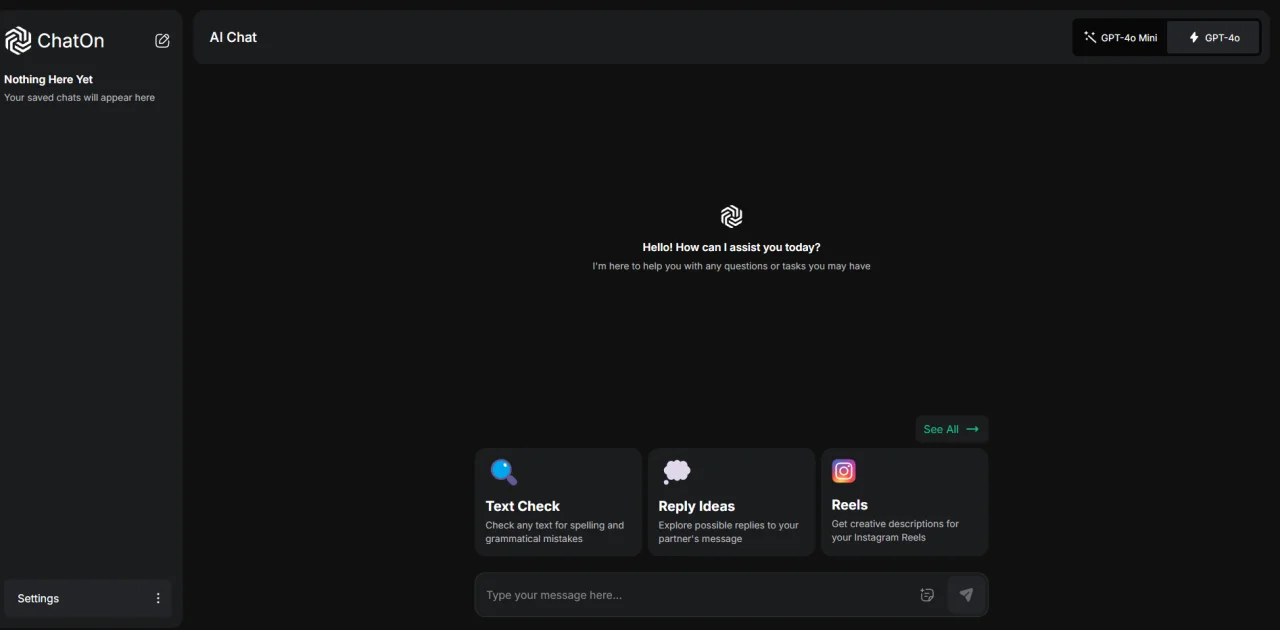Click Get creative descriptions Reels text
Screen dimensions: 1280x630
coord(895,530)
